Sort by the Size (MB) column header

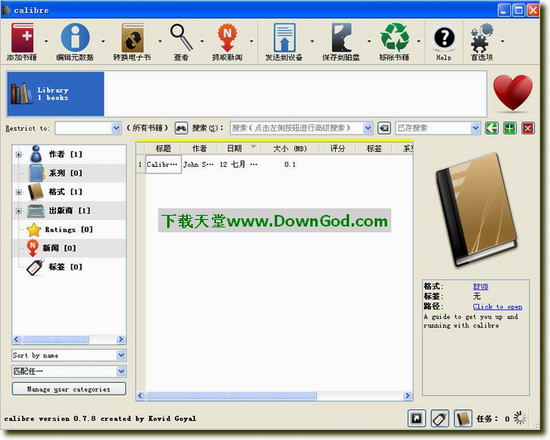(289, 149)
